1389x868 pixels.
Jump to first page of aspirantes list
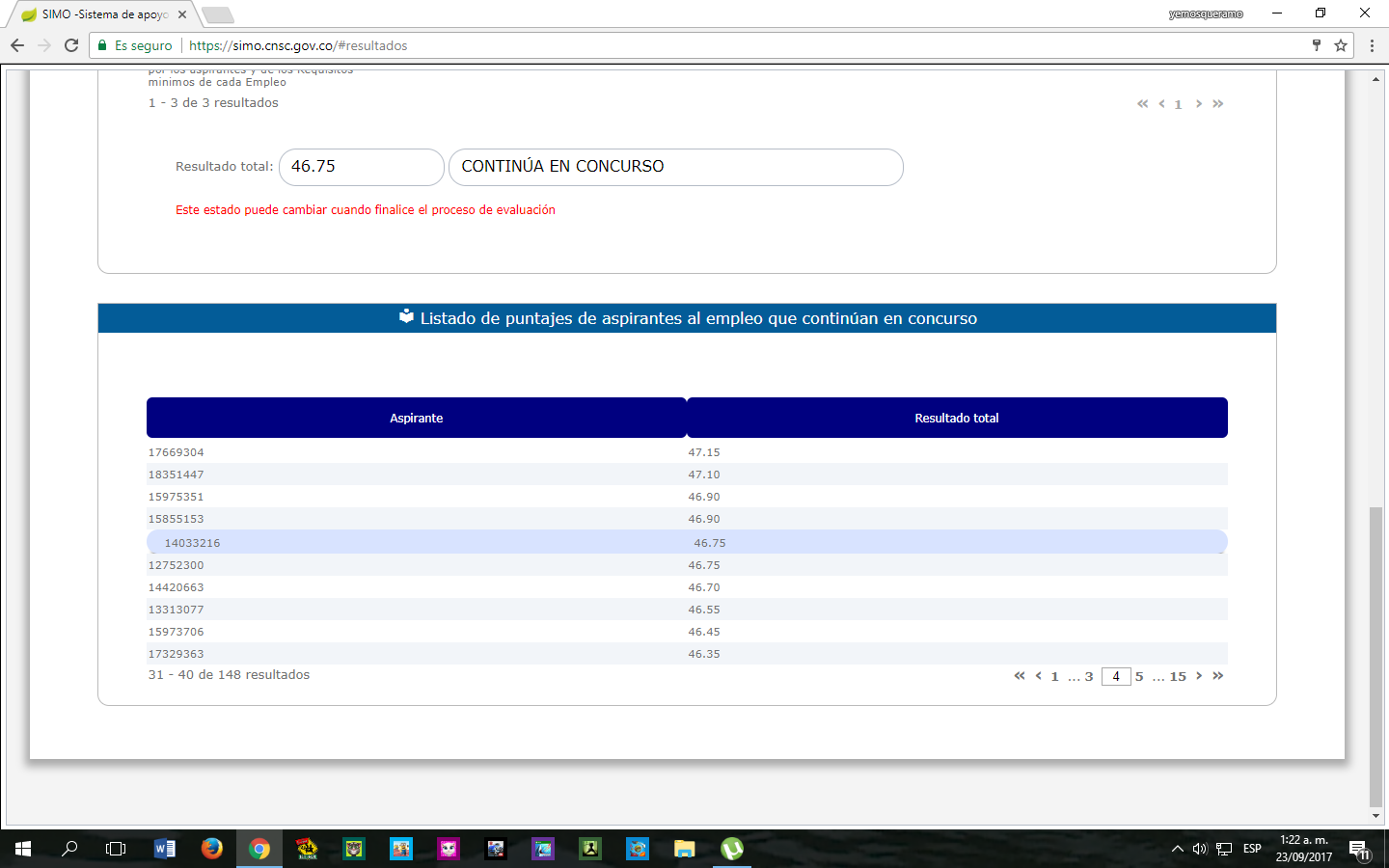(1020, 676)
